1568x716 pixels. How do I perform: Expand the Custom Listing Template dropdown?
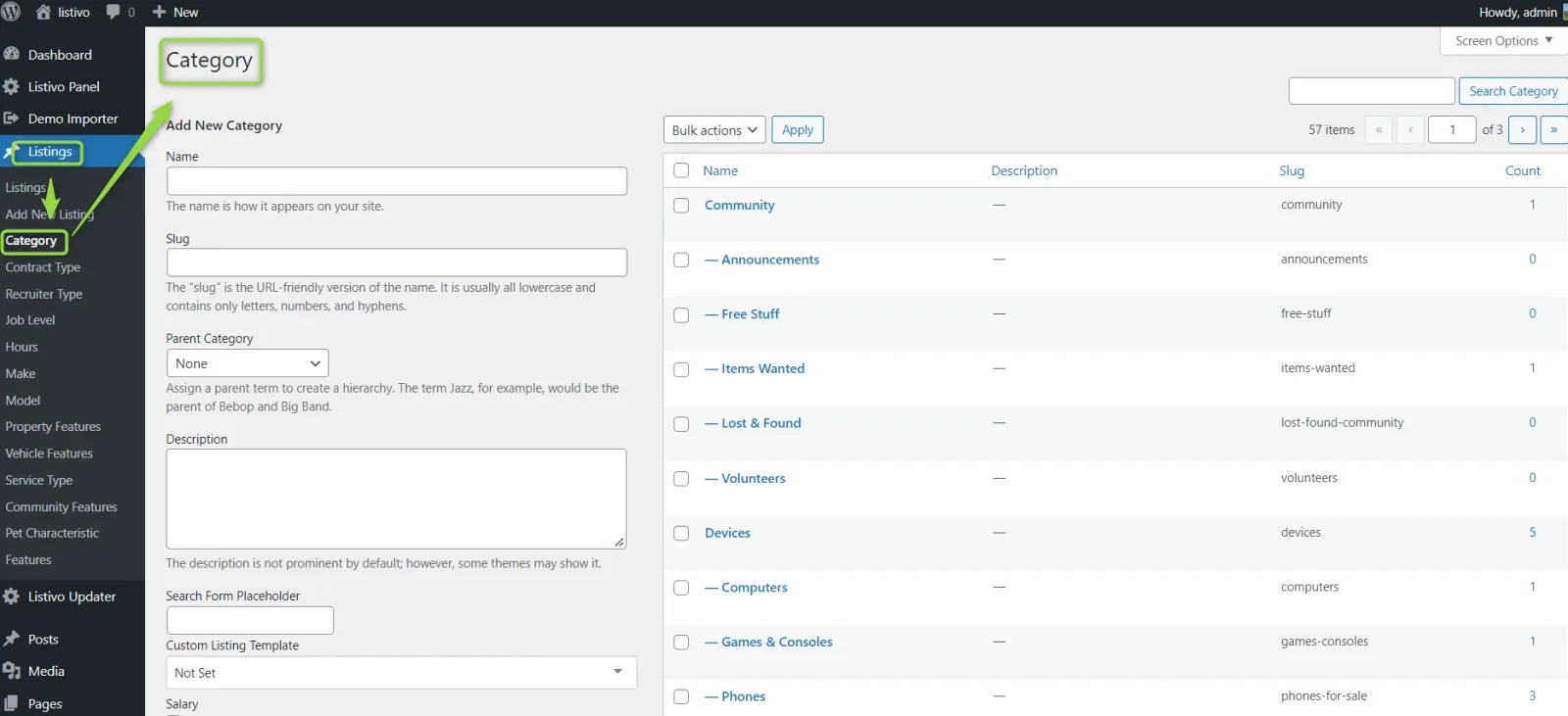[402, 673]
